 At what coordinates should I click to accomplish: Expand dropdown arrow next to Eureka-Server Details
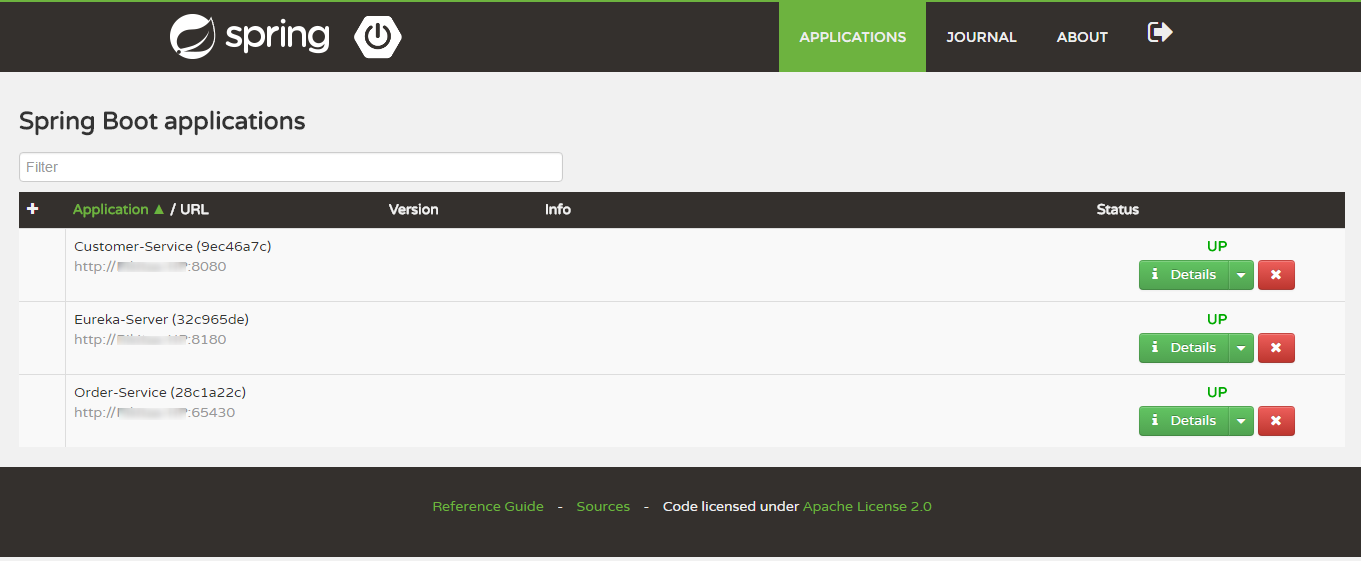click(x=1241, y=348)
